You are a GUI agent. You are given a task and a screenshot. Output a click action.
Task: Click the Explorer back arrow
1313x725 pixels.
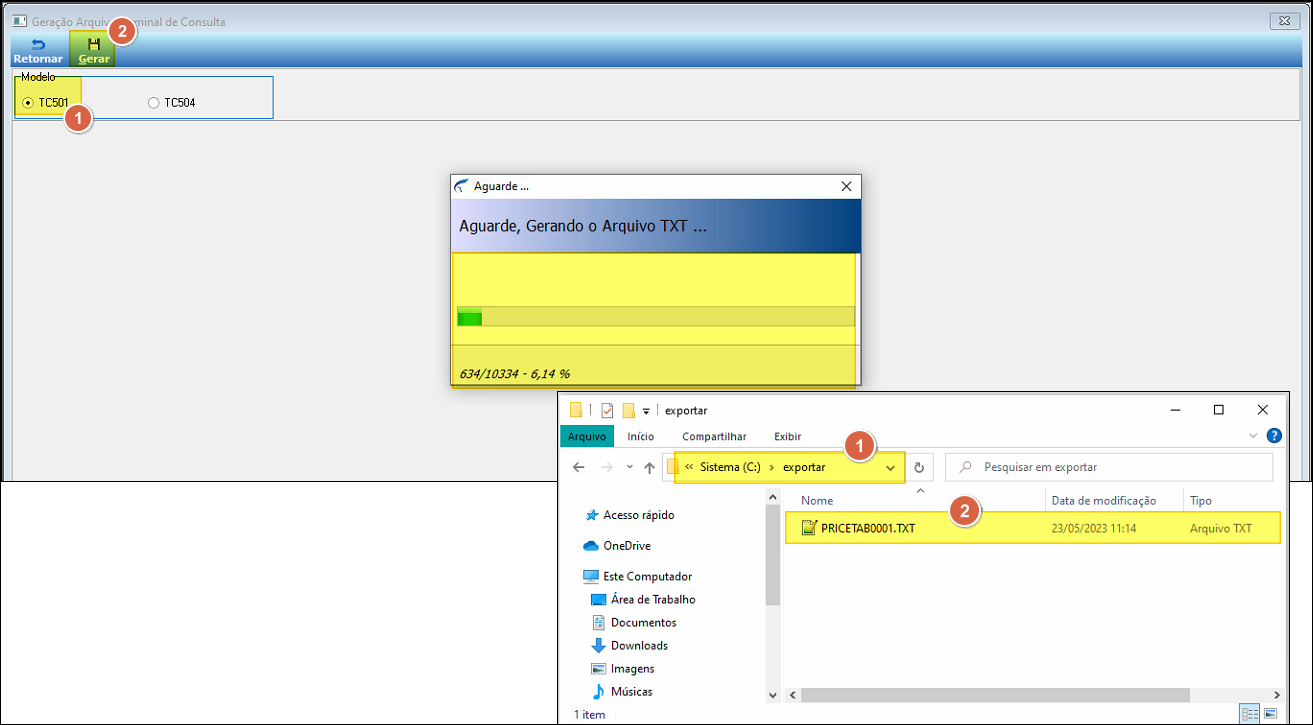pyautogui.click(x=578, y=467)
